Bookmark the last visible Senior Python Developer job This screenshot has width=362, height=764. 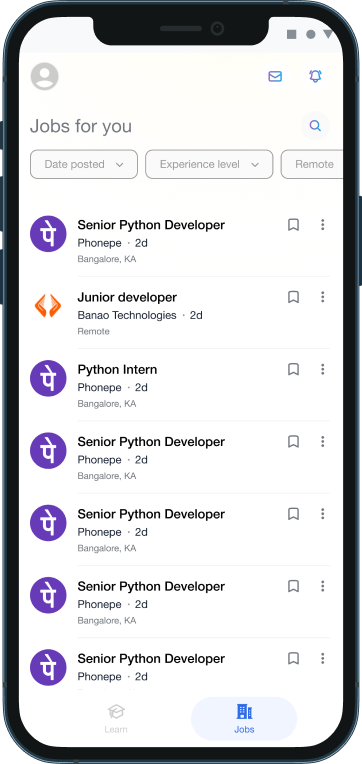click(293, 658)
